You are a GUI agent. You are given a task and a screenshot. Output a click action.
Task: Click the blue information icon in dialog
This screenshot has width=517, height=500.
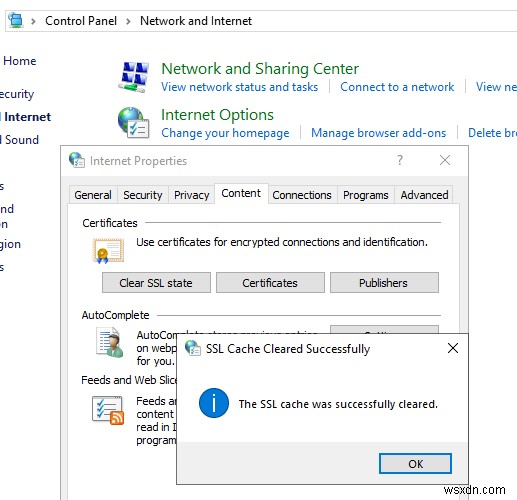[214, 403]
